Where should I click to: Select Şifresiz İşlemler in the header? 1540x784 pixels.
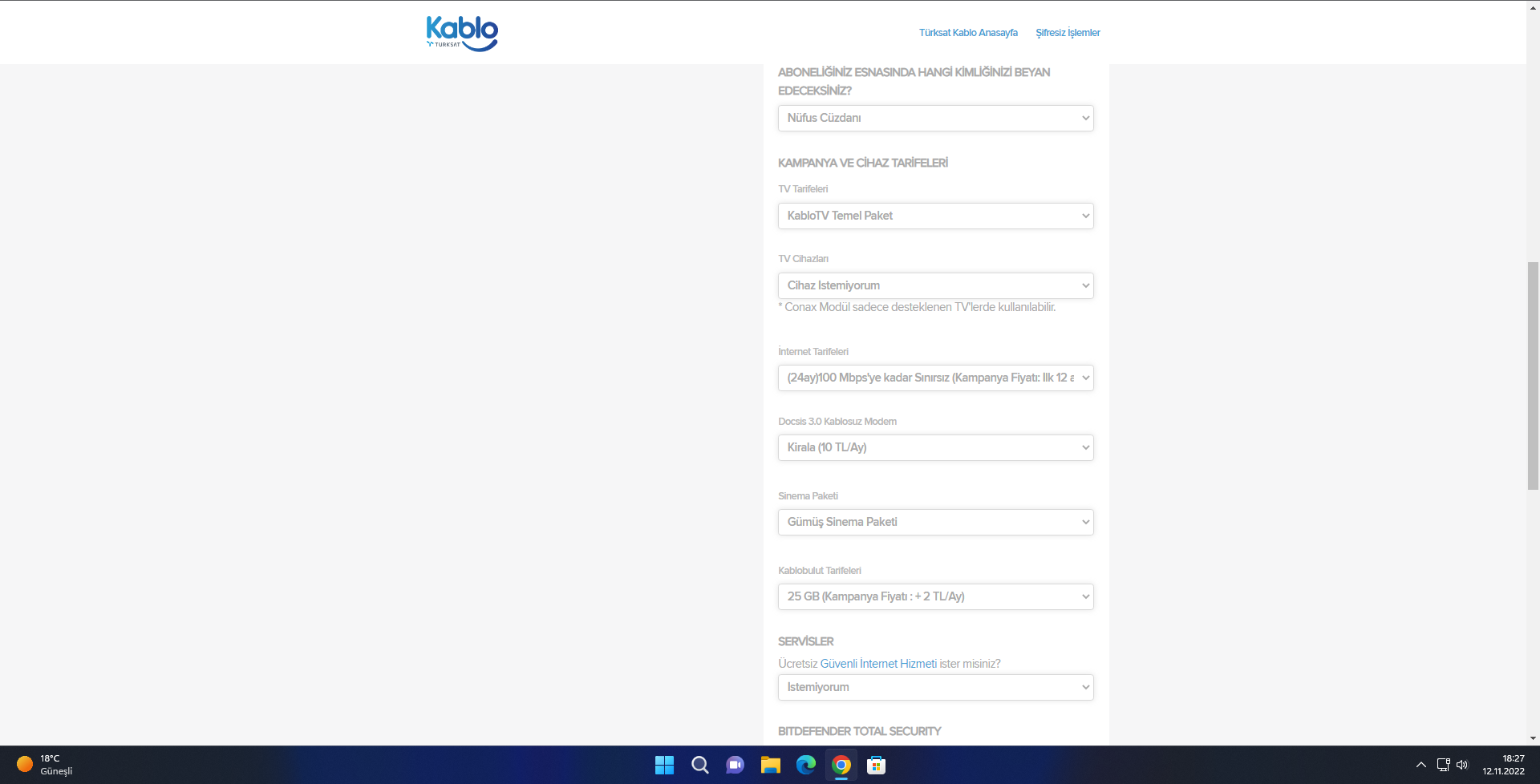[1068, 33]
